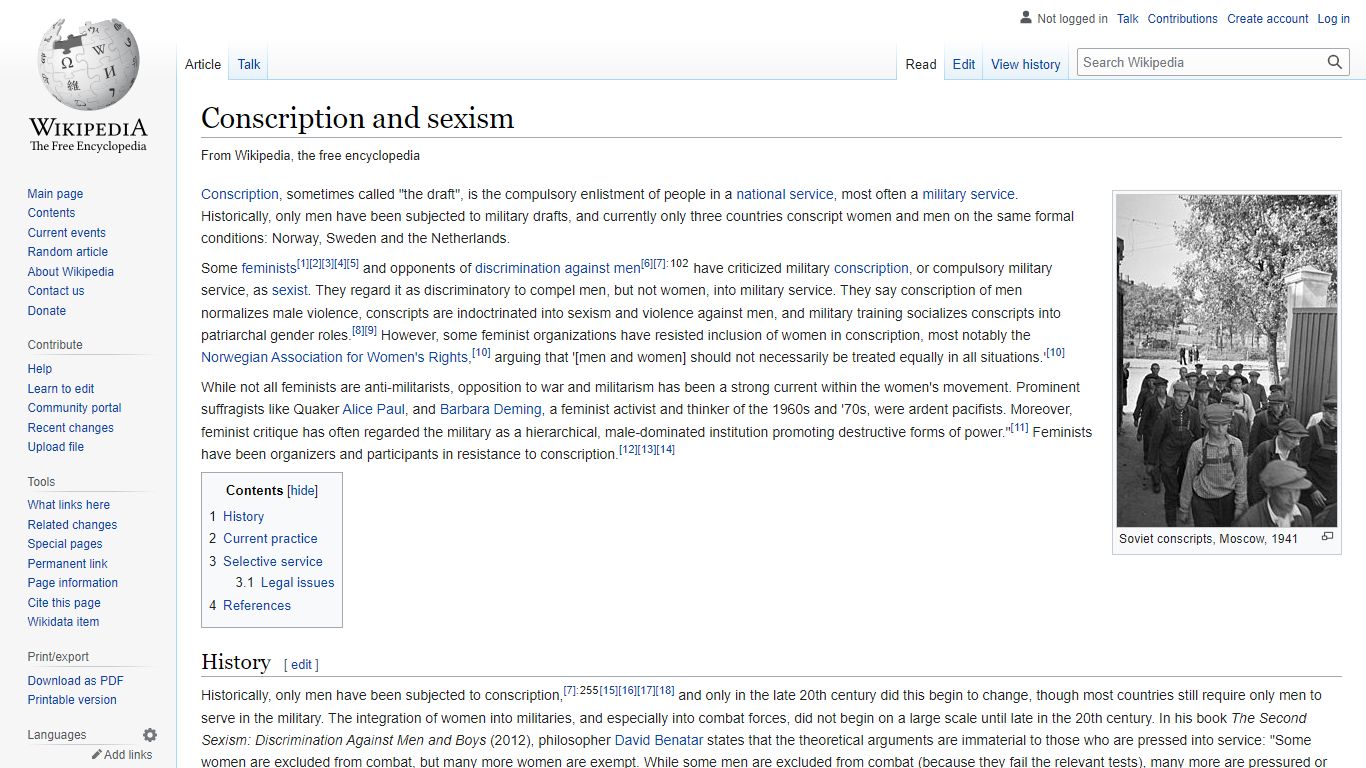Open Upload file link
The height and width of the screenshot is (768, 1366).
55,447
